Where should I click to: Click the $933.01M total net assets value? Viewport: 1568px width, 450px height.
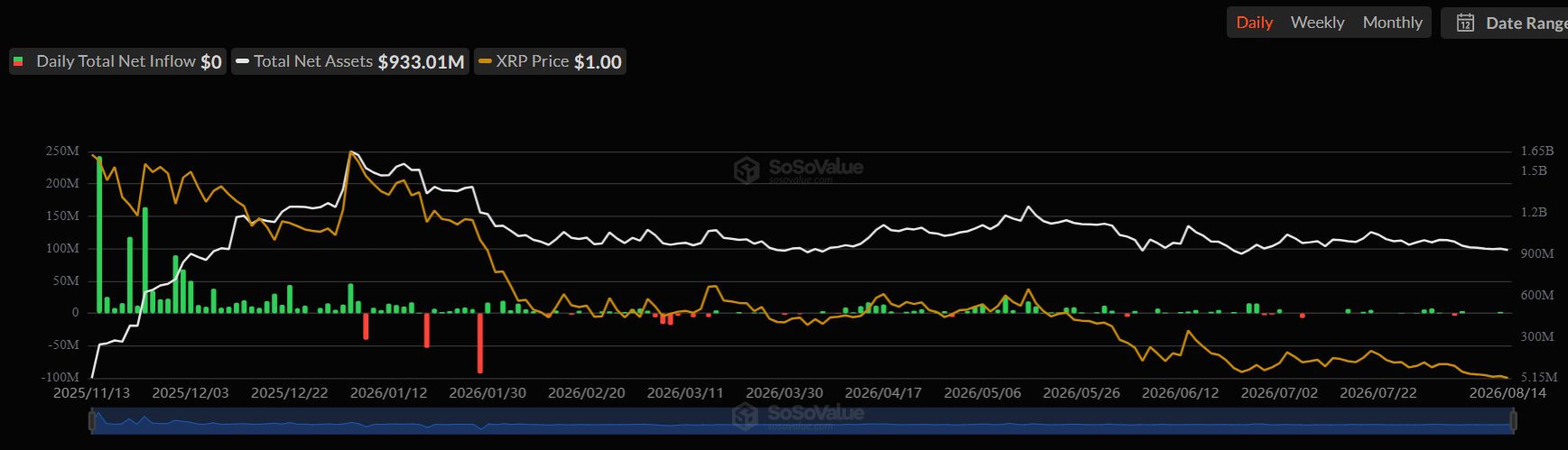tap(421, 62)
